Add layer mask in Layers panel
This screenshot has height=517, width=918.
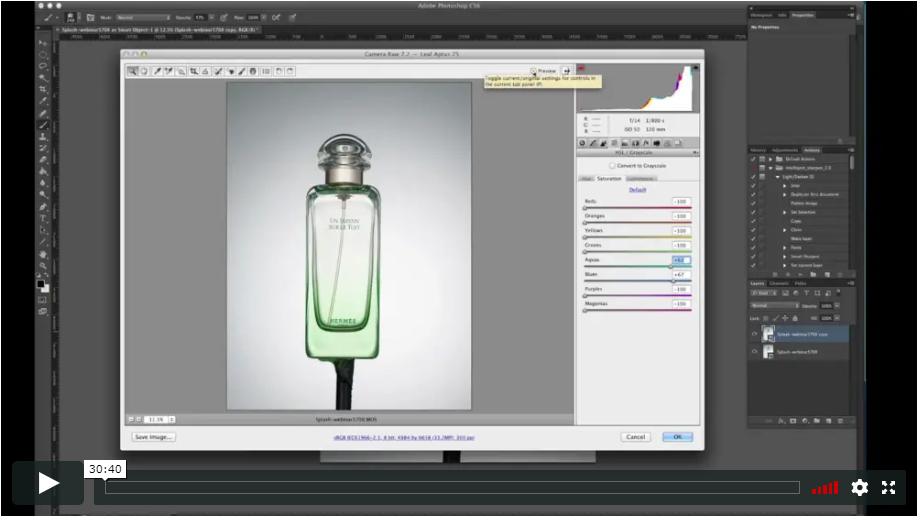(793, 421)
